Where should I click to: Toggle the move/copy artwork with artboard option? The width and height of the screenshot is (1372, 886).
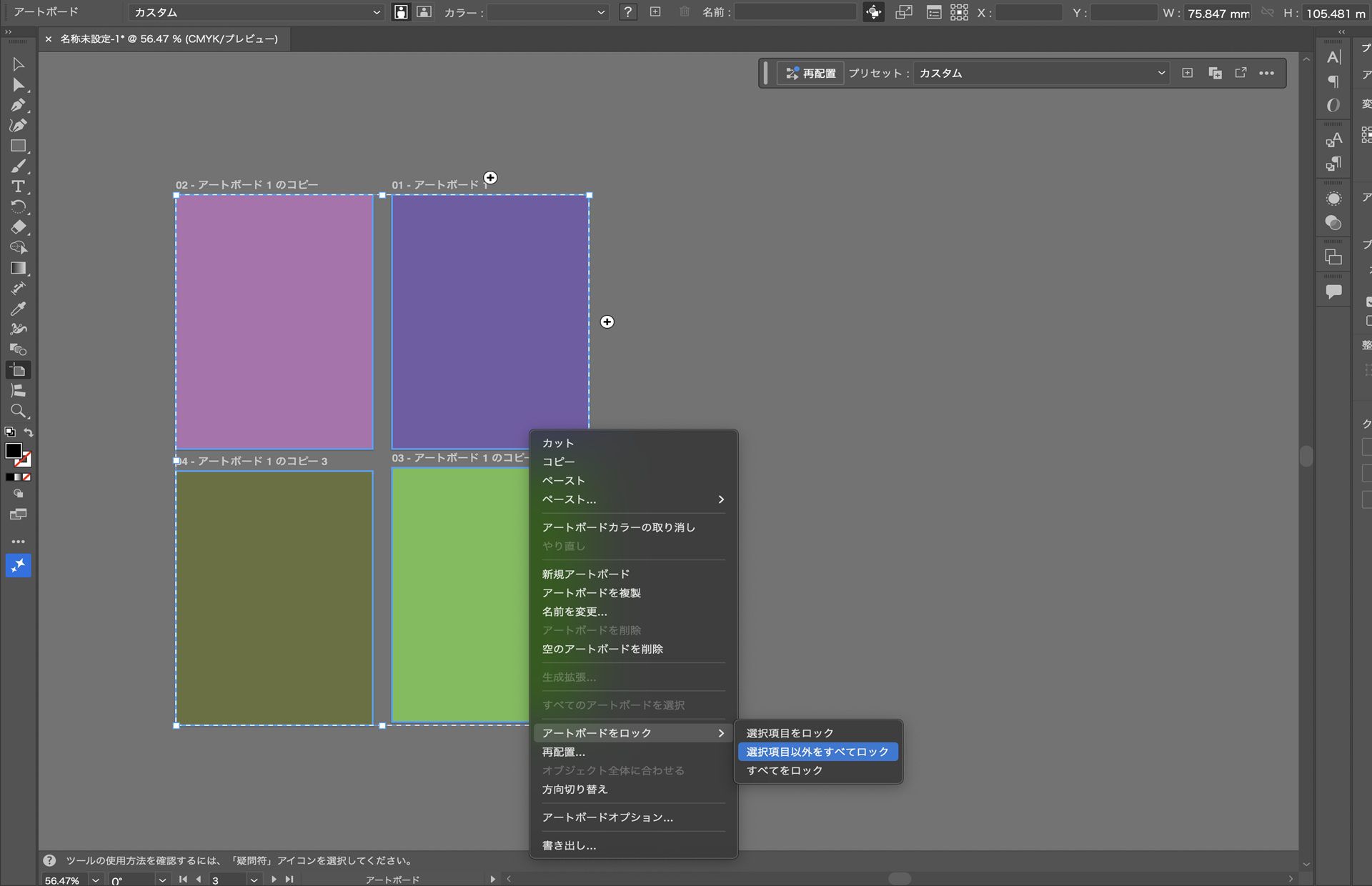tap(874, 12)
